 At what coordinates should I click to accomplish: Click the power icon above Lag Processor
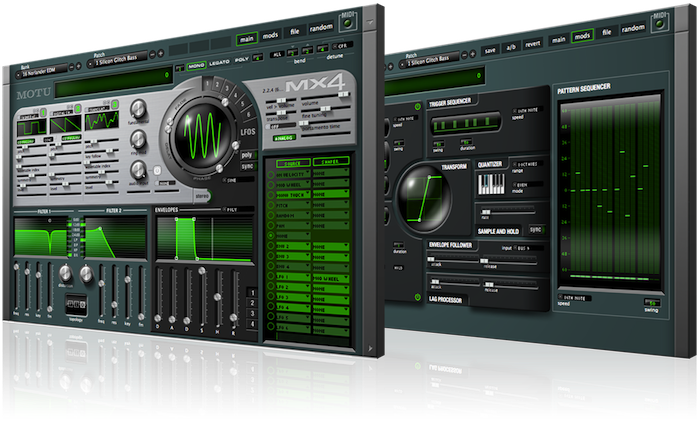click(x=417, y=297)
